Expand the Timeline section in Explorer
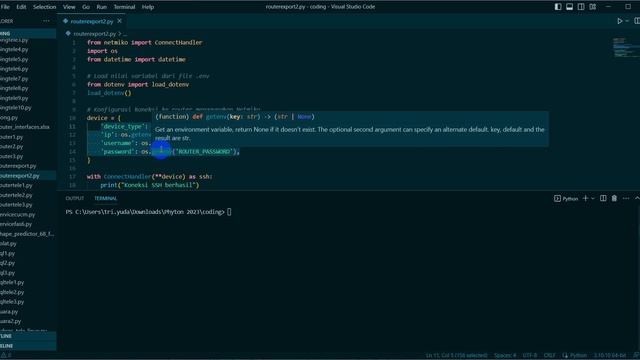 pyautogui.click(x=28, y=346)
